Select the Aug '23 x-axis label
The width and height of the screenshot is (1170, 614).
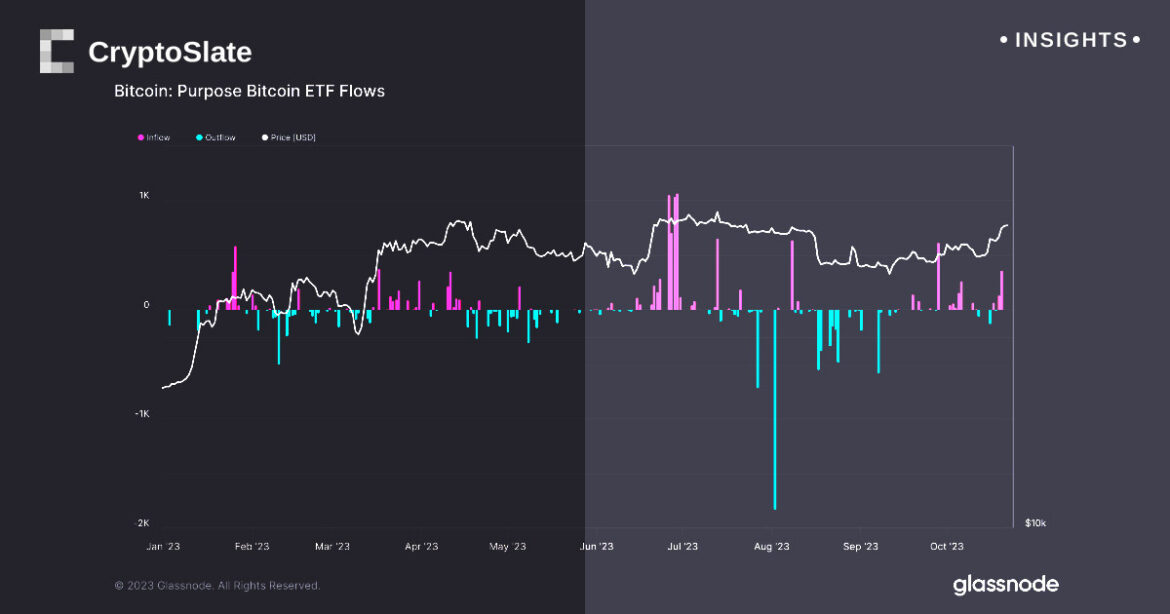pyautogui.click(x=771, y=546)
